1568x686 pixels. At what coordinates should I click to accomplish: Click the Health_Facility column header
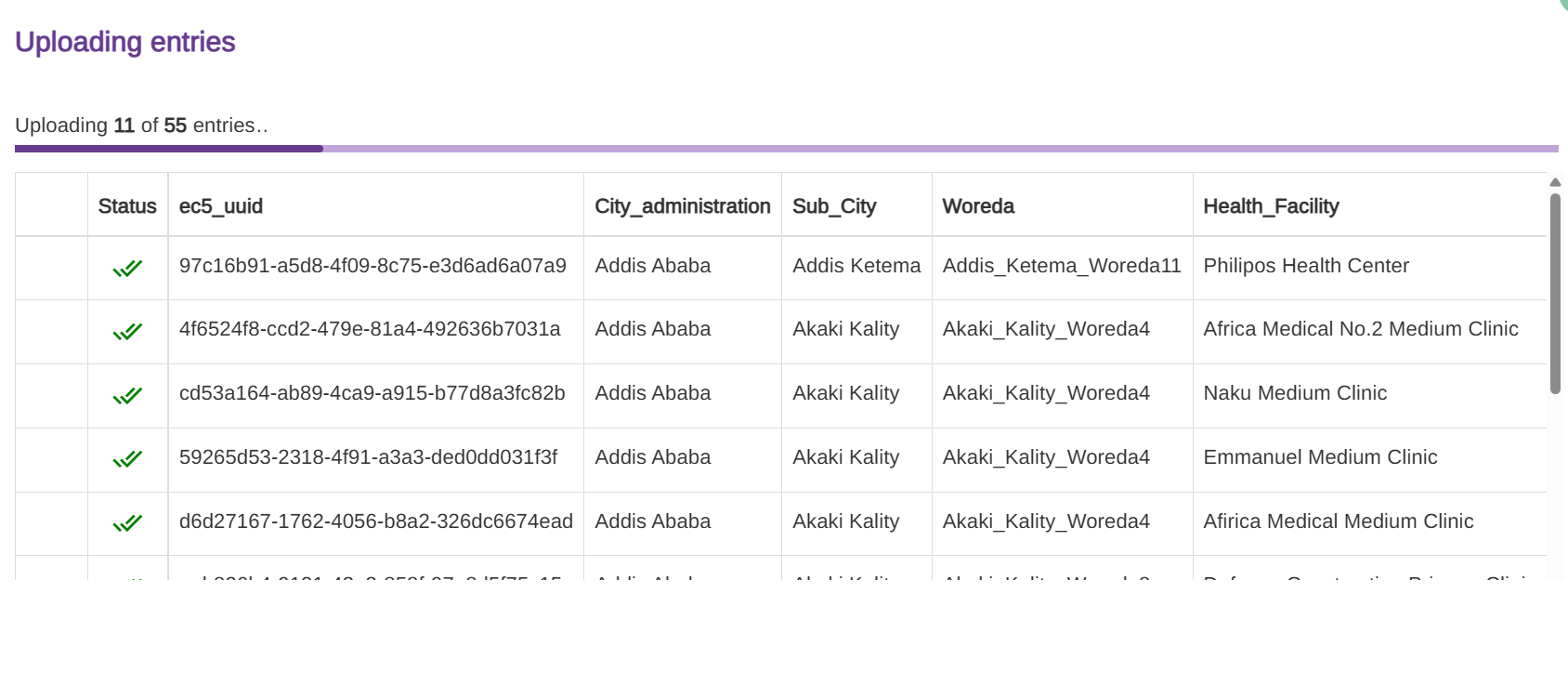(x=1271, y=206)
